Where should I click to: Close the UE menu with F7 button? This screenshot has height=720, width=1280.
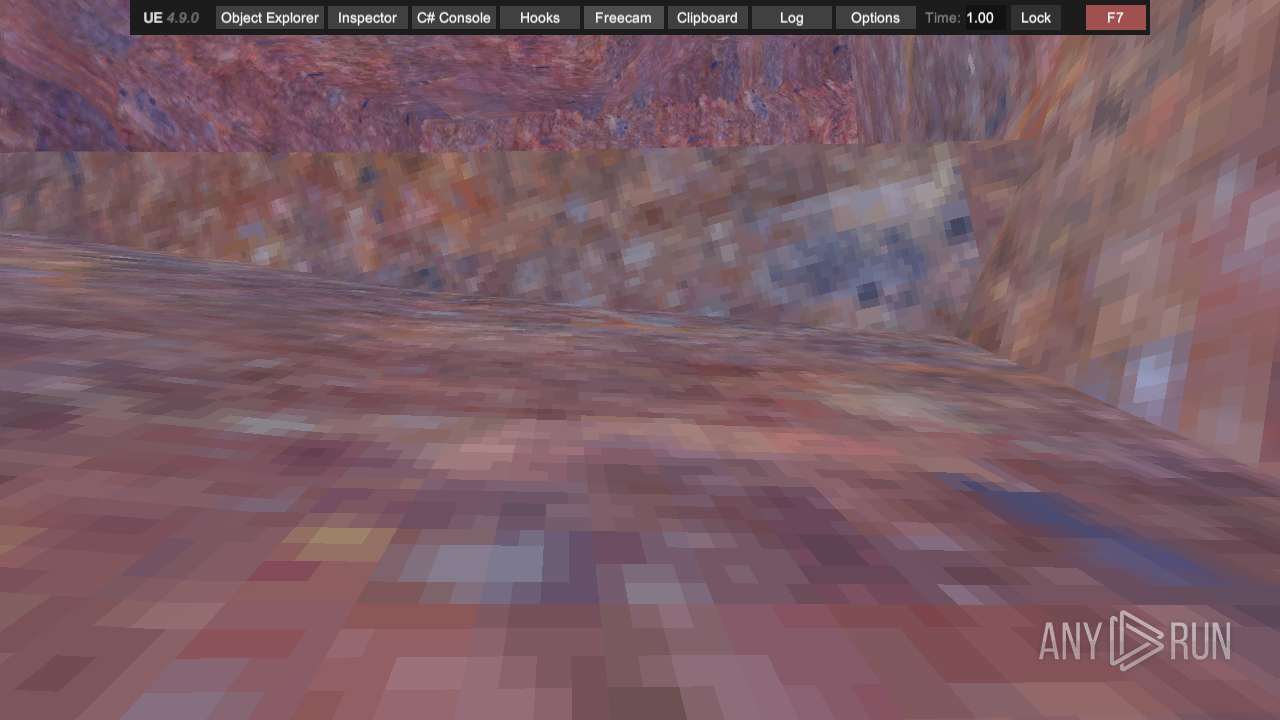point(1115,18)
